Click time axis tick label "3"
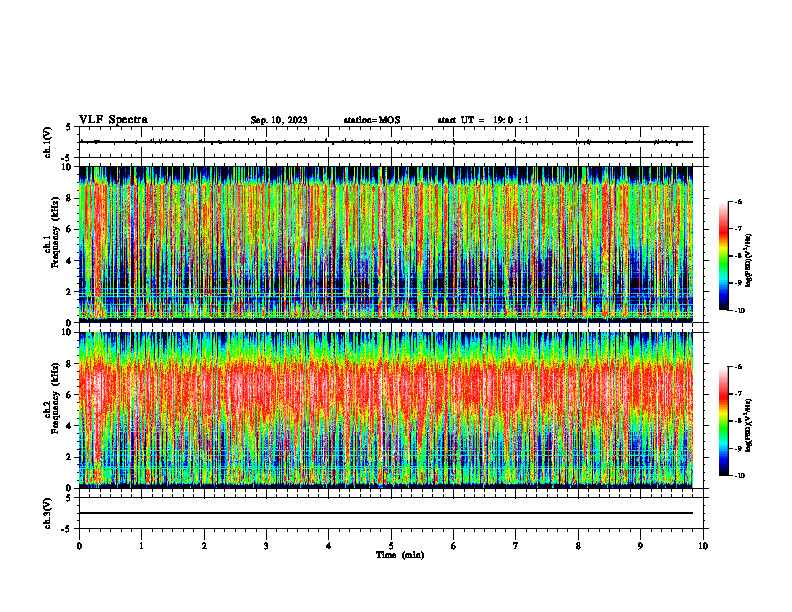Viewport: 792px width, 612px height. pyautogui.click(x=266, y=546)
